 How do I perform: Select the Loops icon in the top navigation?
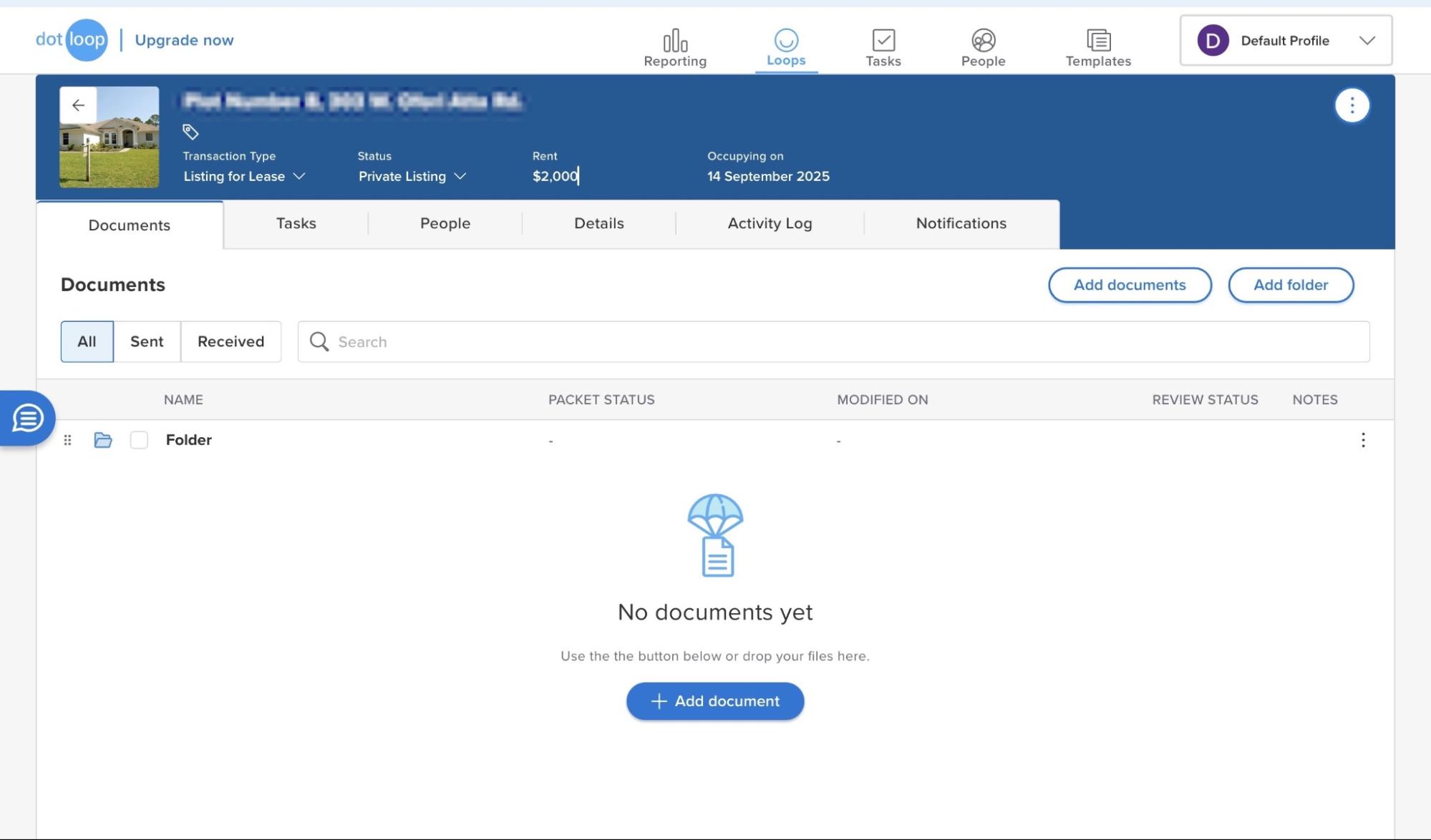coord(785,44)
